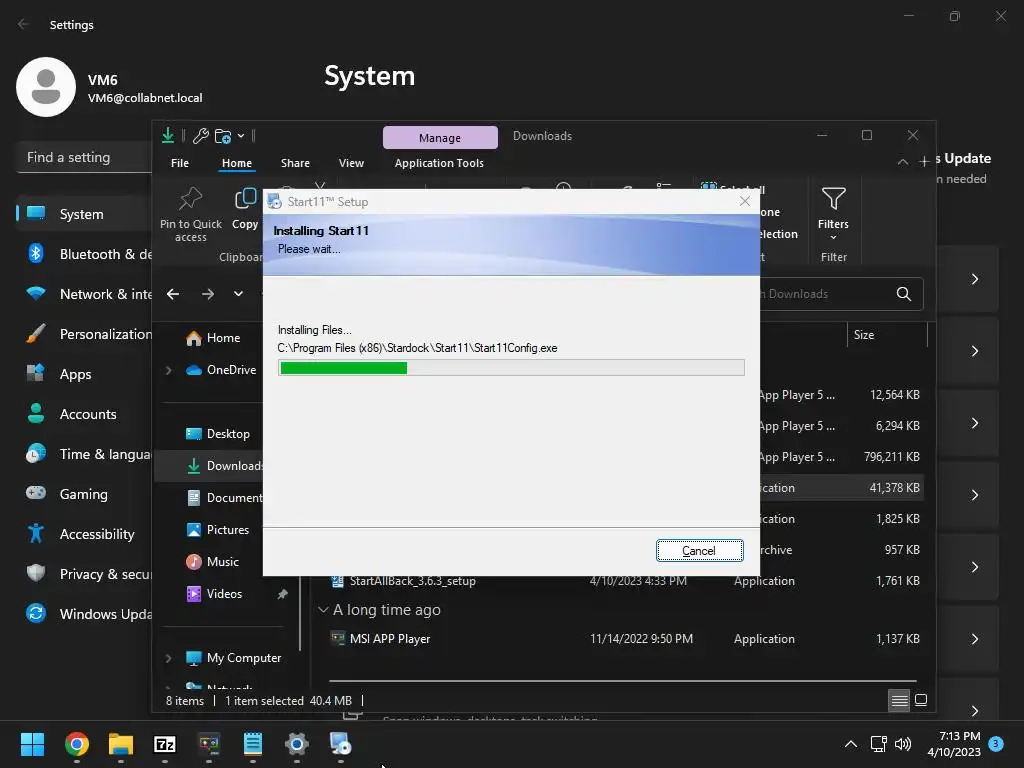Open the Manage tab in File Explorer
This screenshot has width=1024, height=768.
tap(440, 138)
